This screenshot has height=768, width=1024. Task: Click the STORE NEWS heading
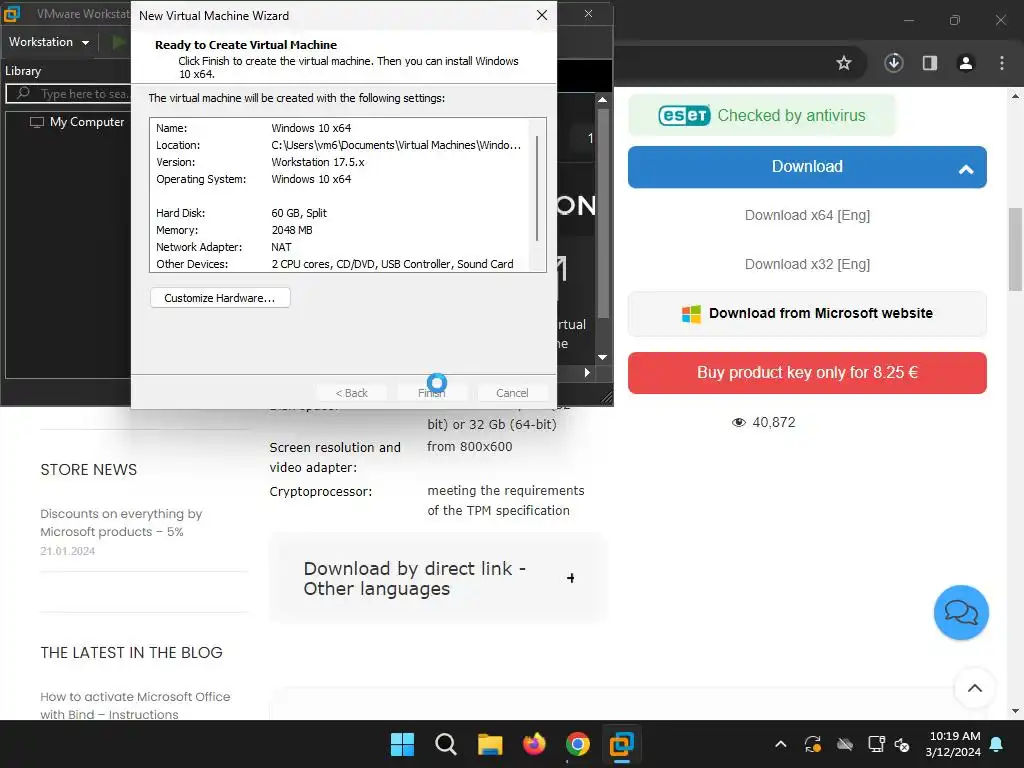(89, 470)
